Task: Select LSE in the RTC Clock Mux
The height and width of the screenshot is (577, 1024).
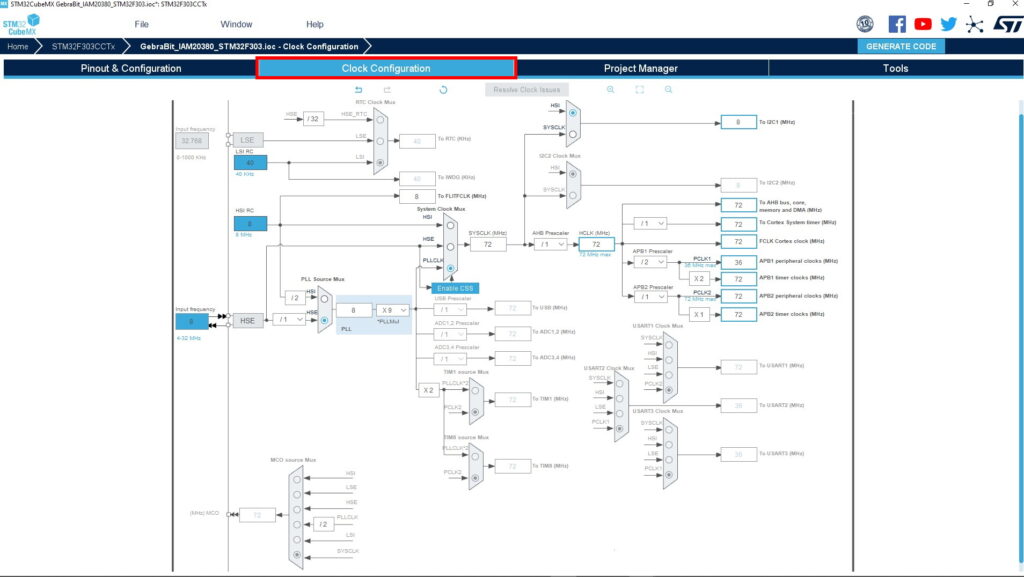Action: click(x=380, y=141)
